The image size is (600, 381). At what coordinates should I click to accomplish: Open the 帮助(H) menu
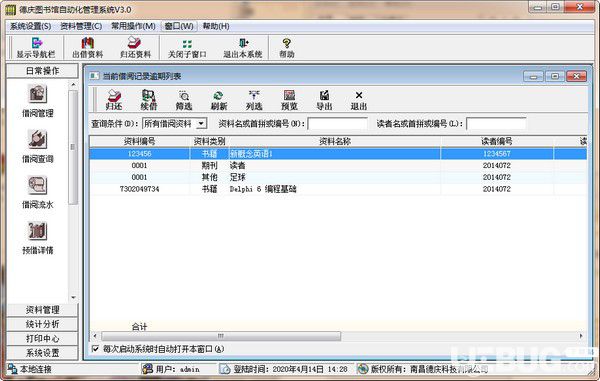(216, 26)
